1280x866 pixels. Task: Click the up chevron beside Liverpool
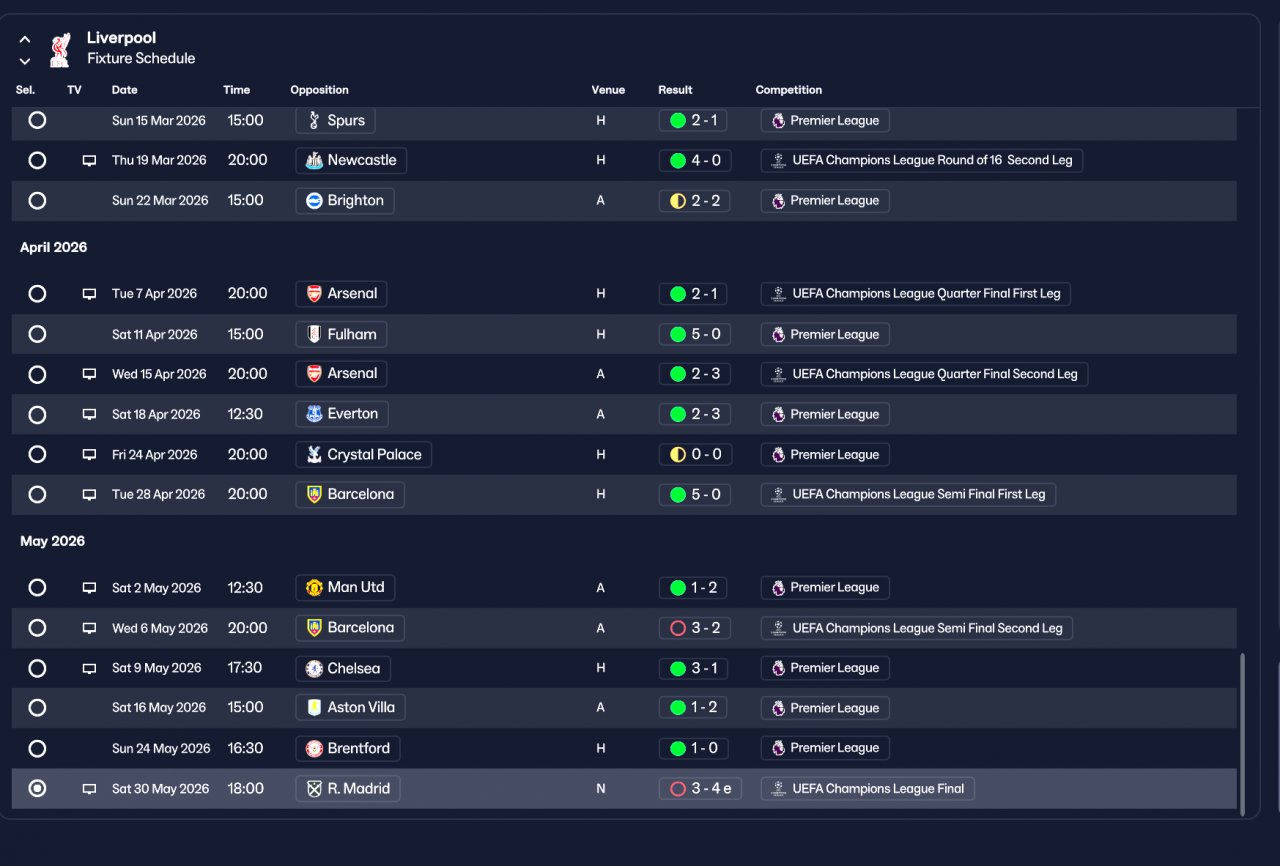25,40
